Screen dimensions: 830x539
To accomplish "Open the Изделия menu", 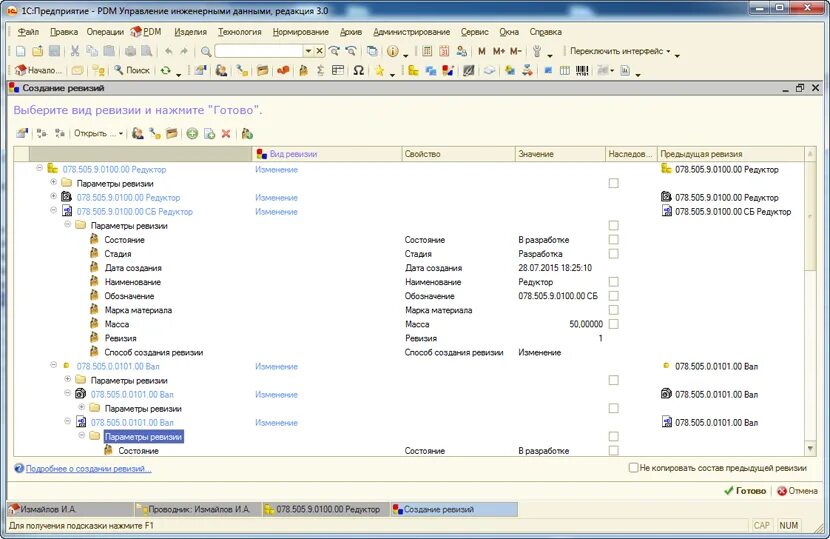I will pyautogui.click(x=191, y=32).
